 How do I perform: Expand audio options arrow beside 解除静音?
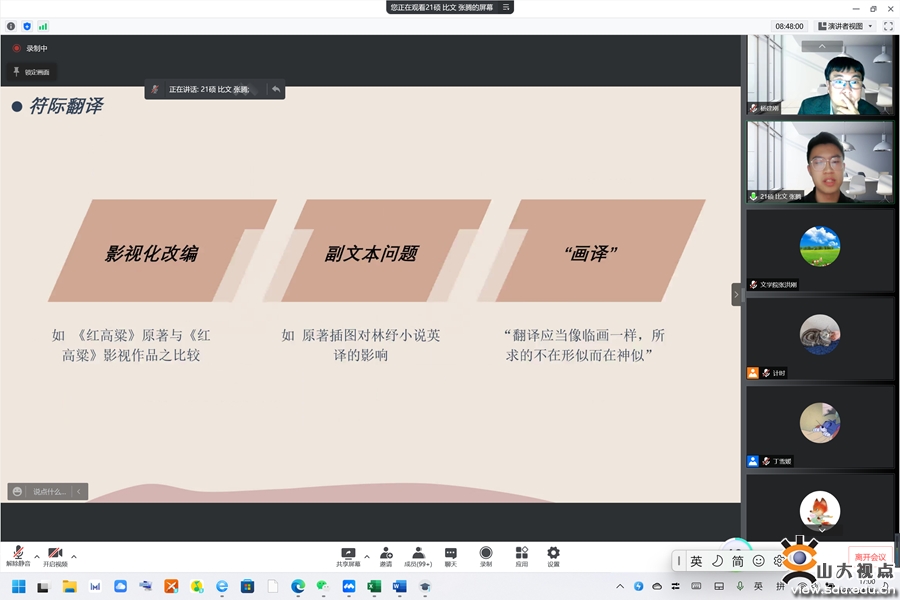[37, 555]
